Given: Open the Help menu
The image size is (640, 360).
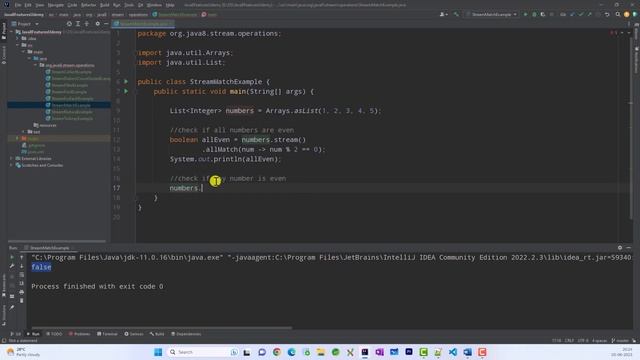Looking at the screenshot, I should [x=170, y=5].
